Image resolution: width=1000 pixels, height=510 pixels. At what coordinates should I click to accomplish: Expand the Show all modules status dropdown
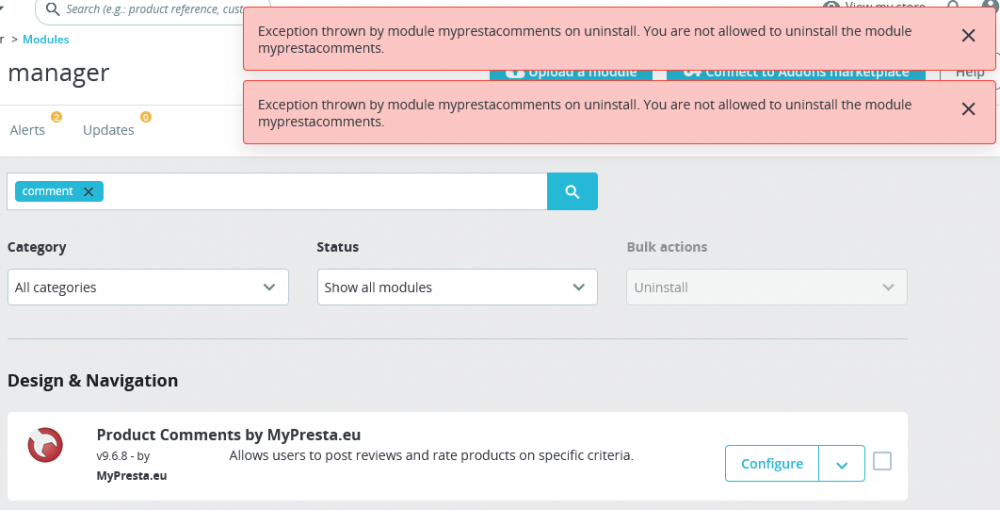pos(457,287)
